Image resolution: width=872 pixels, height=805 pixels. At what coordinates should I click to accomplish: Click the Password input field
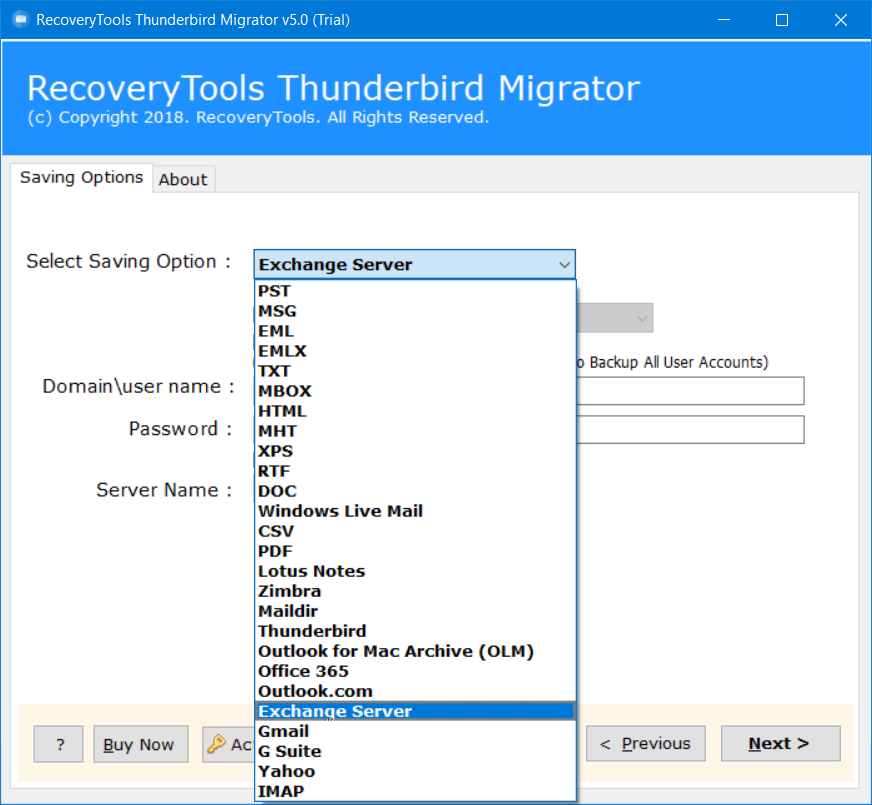690,430
